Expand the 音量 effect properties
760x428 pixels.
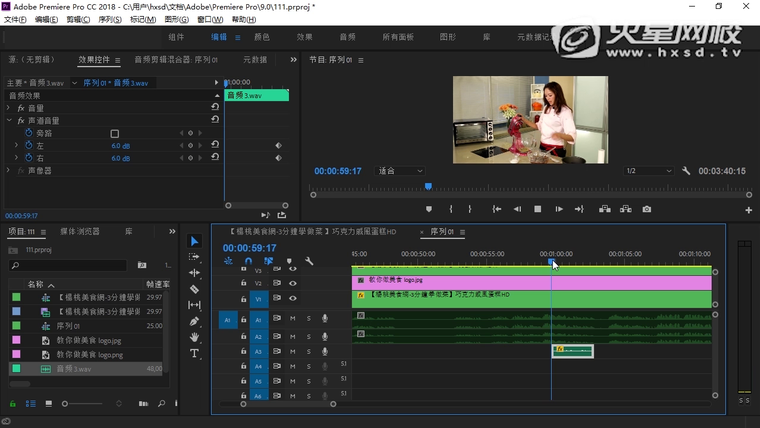pyautogui.click(x=9, y=107)
